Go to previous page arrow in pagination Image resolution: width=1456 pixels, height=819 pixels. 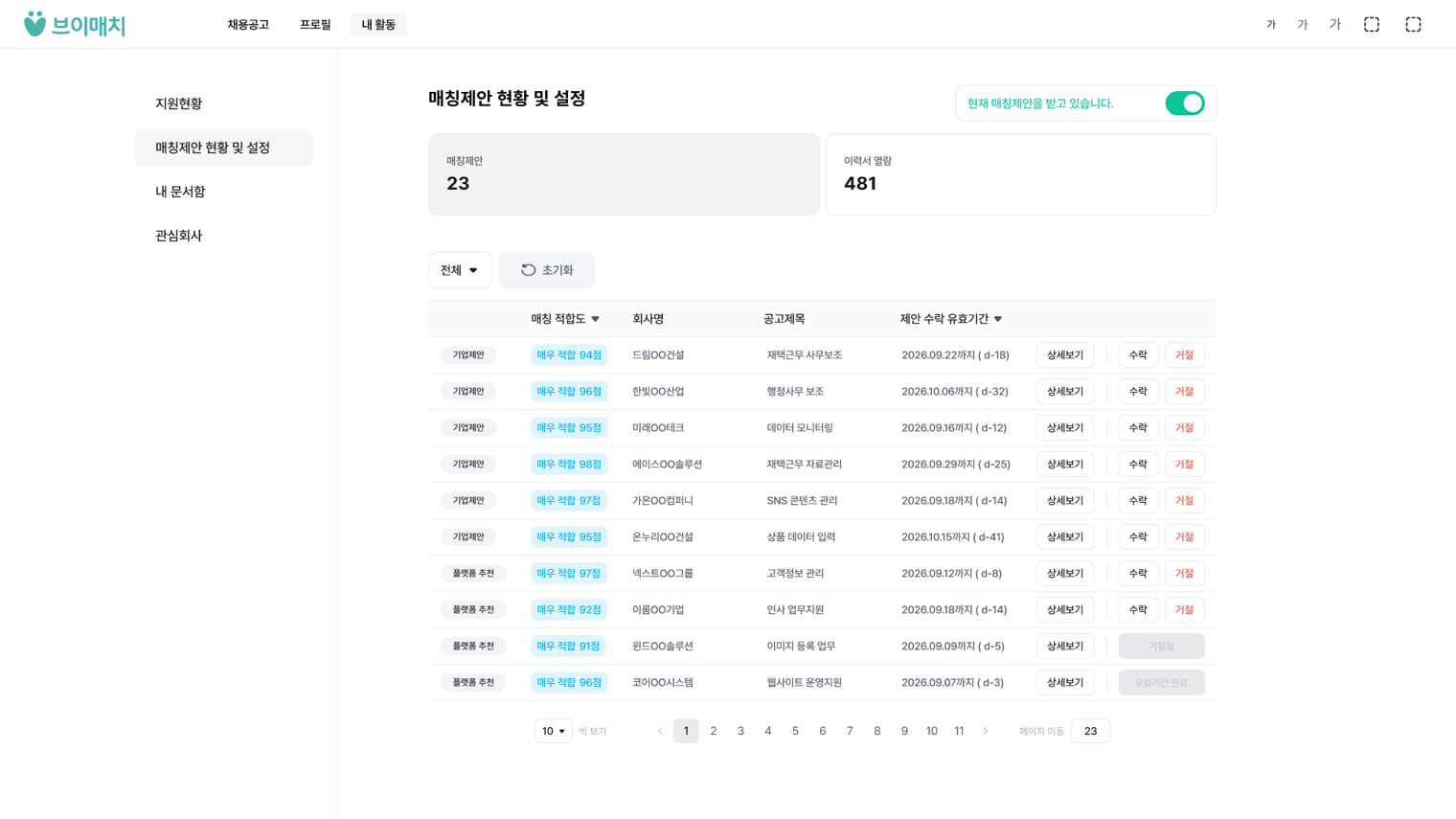coord(660,731)
